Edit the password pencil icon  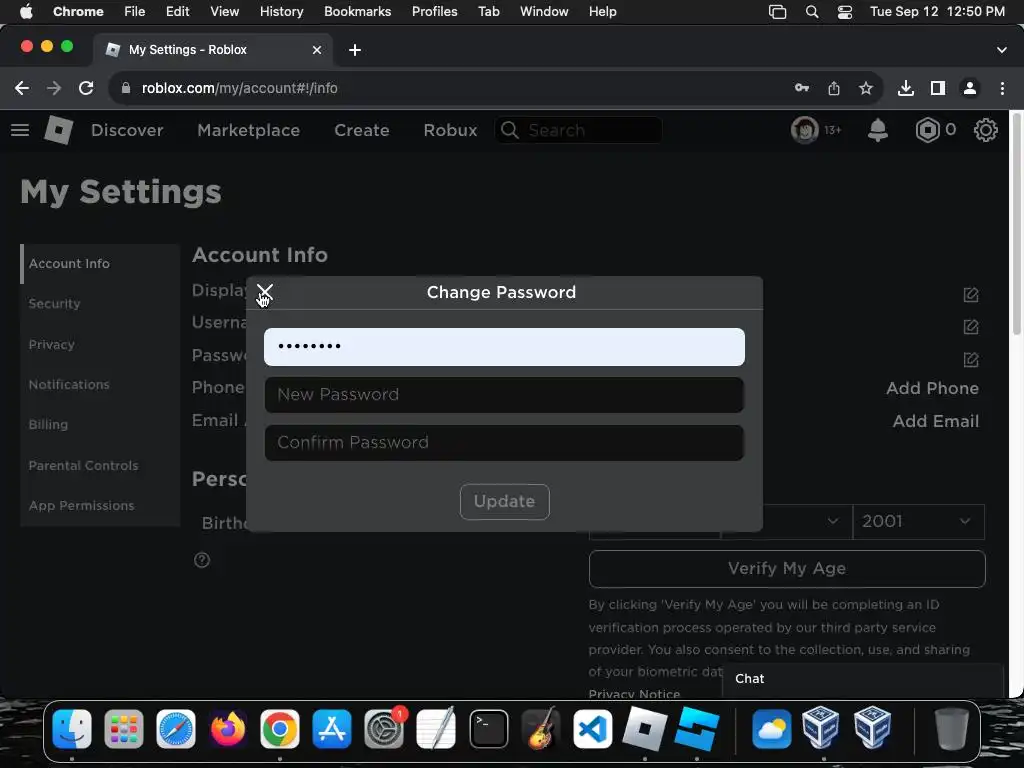tap(971, 359)
